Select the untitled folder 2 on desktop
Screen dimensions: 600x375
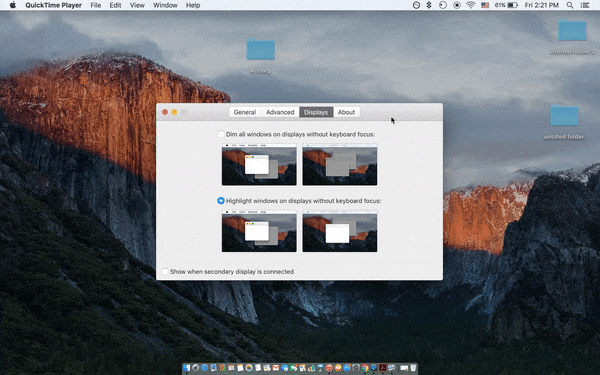tap(572, 30)
